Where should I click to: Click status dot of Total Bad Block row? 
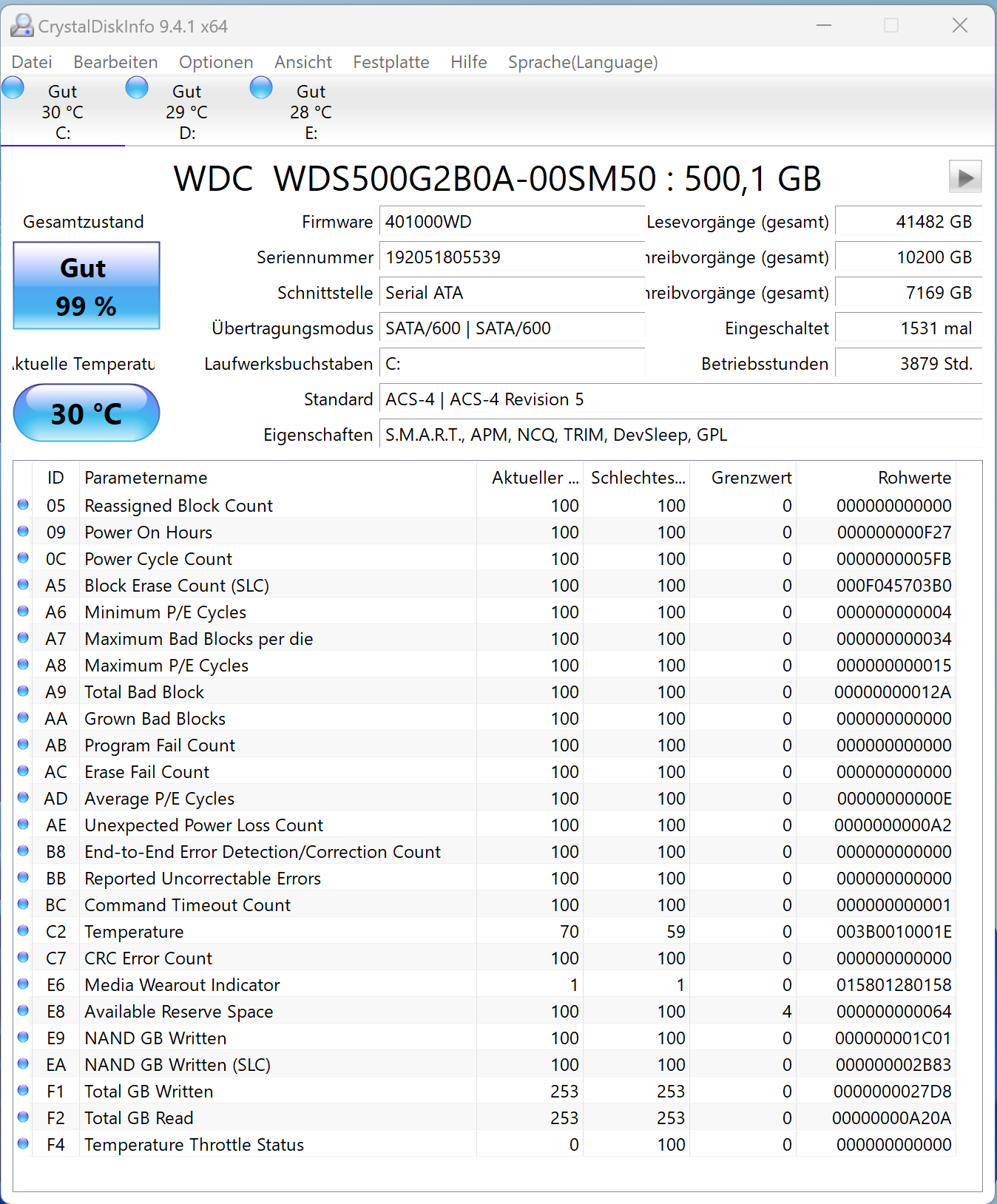tap(23, 691)
